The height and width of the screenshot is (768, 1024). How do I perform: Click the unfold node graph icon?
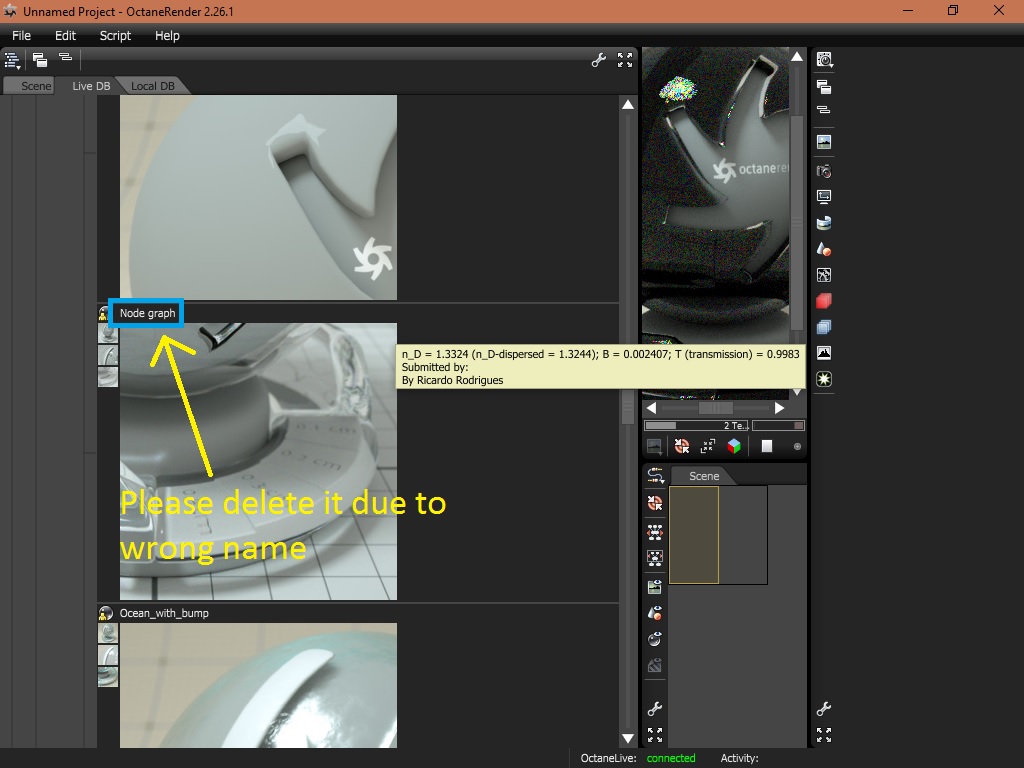(x=654, y=532)
